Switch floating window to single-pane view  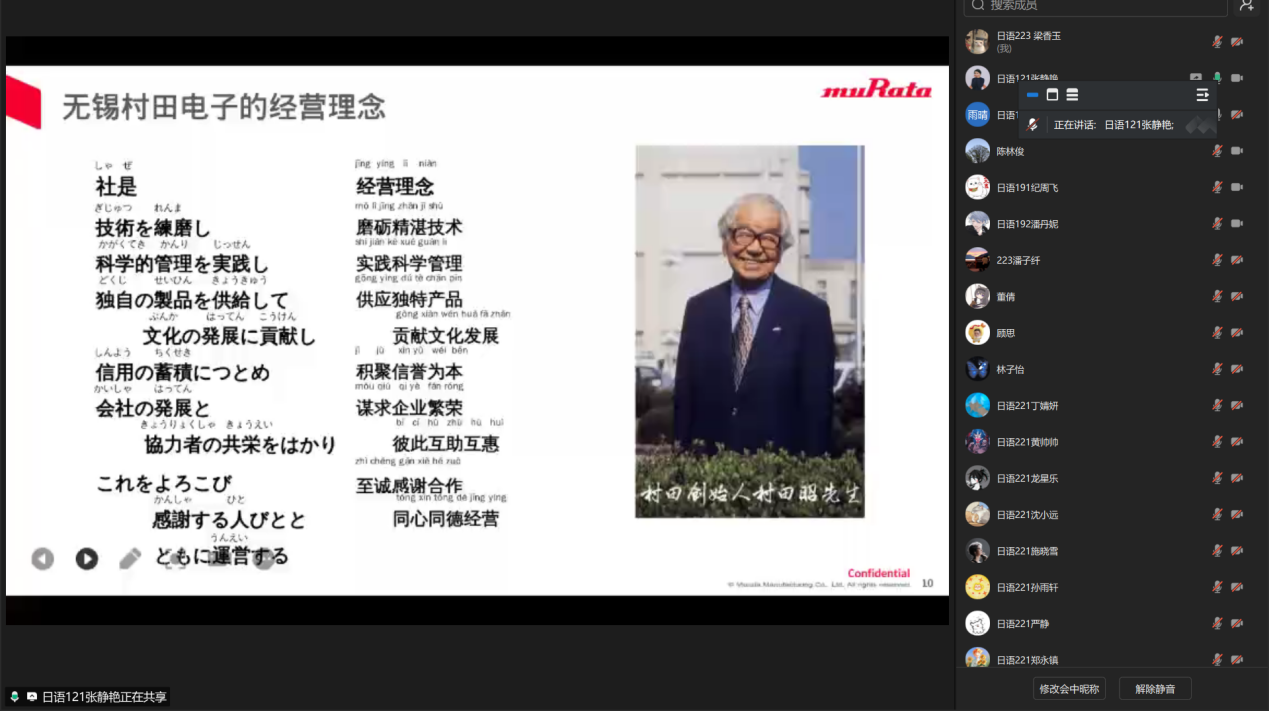pyautogui.click(x=1052, y=95)
